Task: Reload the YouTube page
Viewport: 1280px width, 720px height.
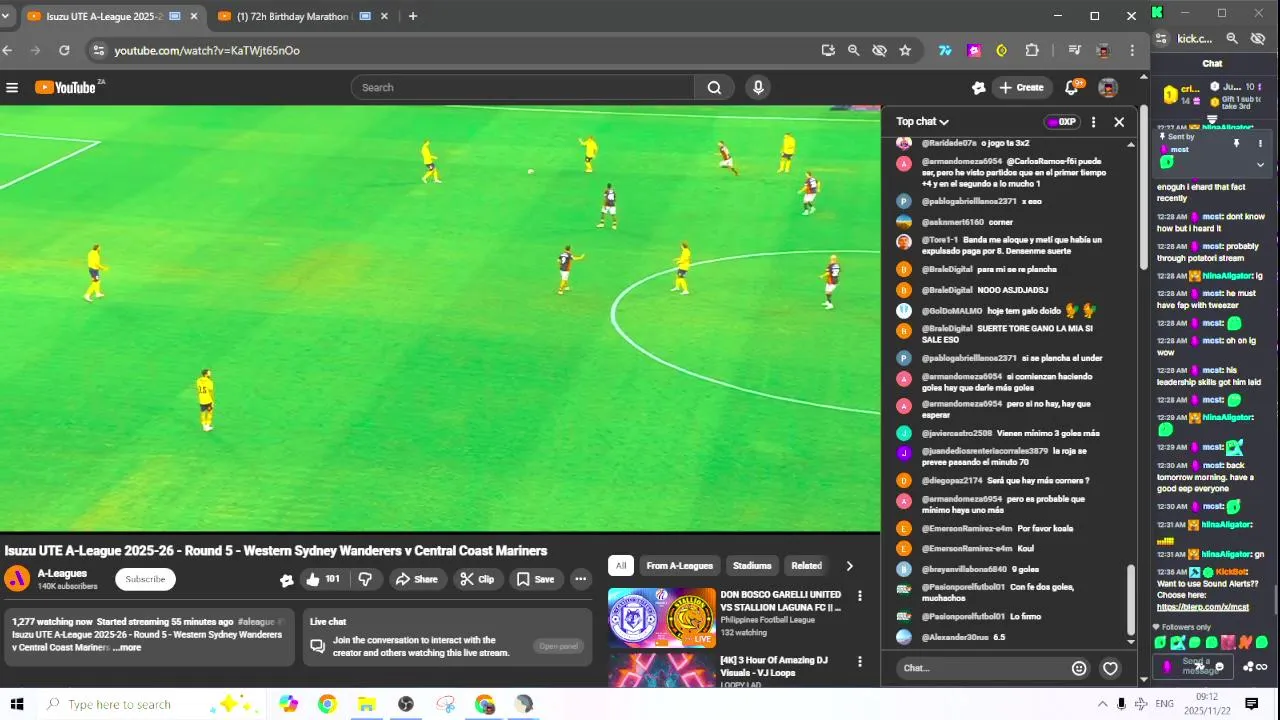Action: [x=64, y=50]
